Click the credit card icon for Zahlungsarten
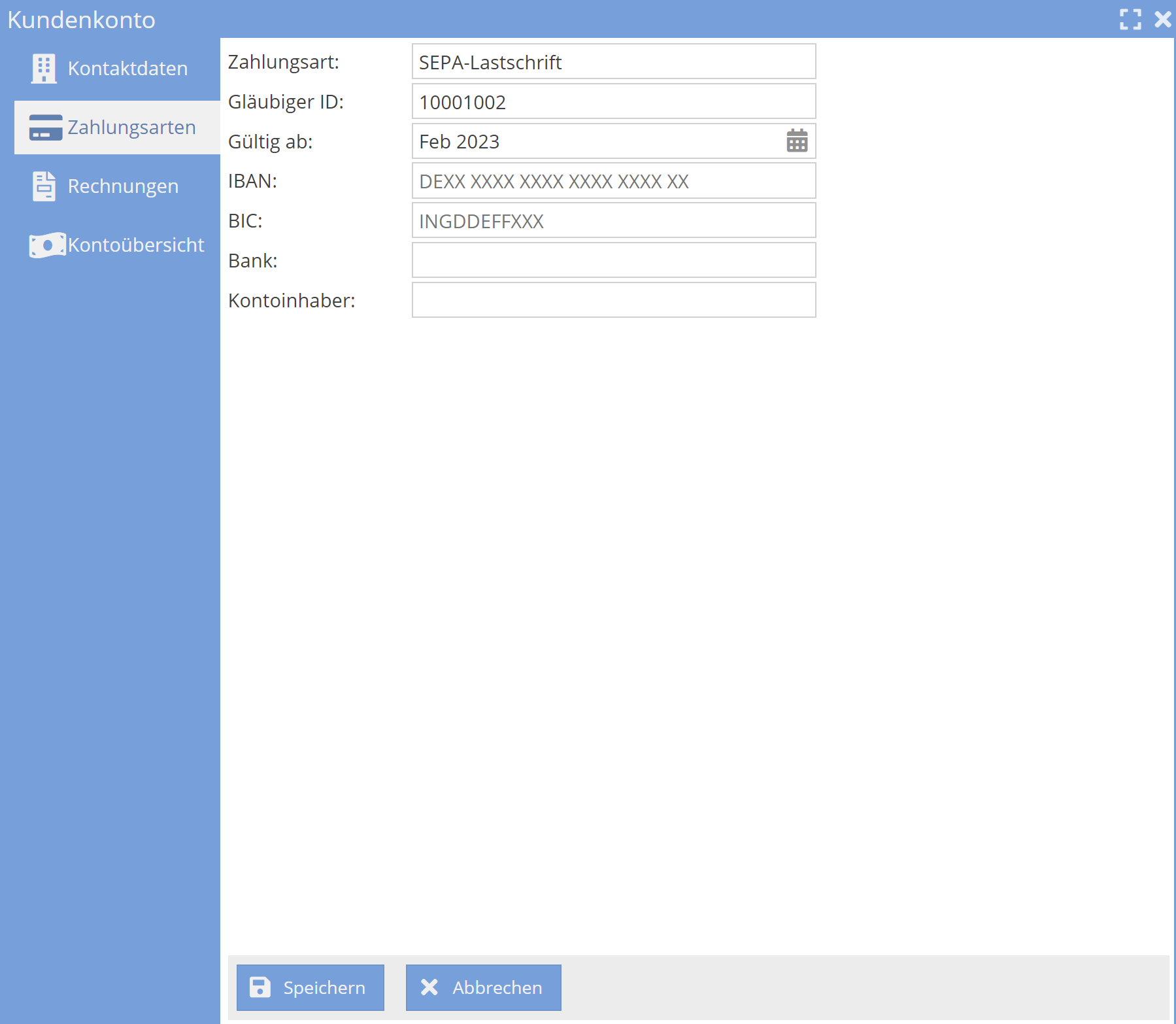Image resolution: width=1176 pixels, height=1024 pixels. pos(46,128)
